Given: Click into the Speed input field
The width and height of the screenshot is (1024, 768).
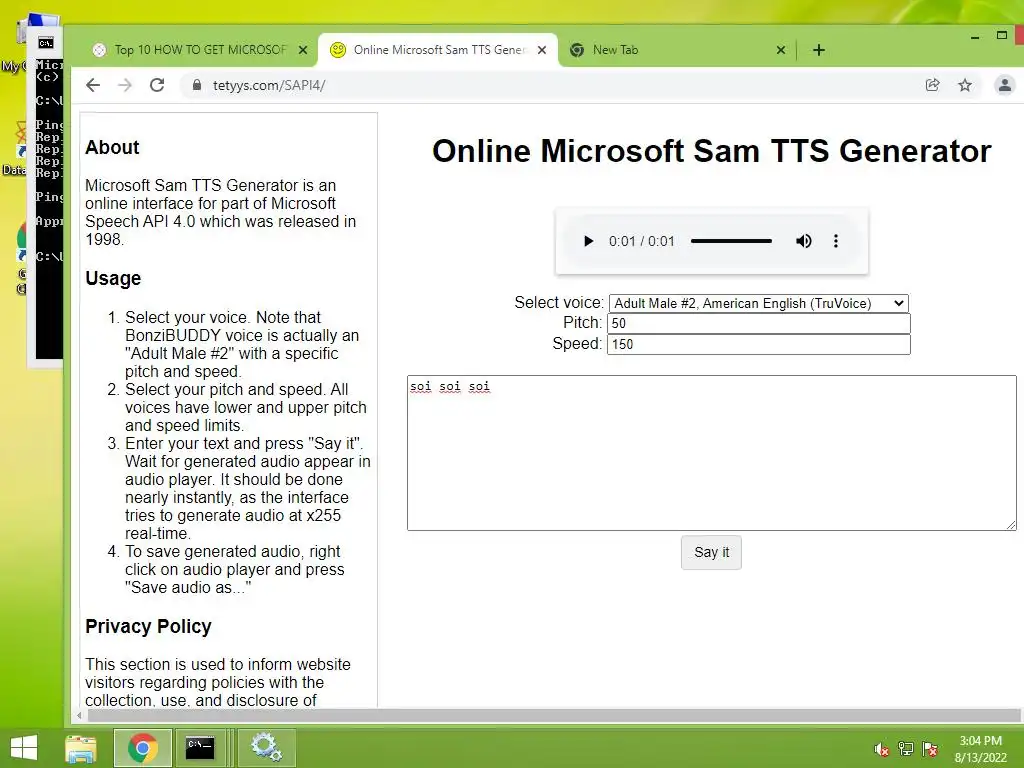Looking at the screenshot, I should [758, 344].
